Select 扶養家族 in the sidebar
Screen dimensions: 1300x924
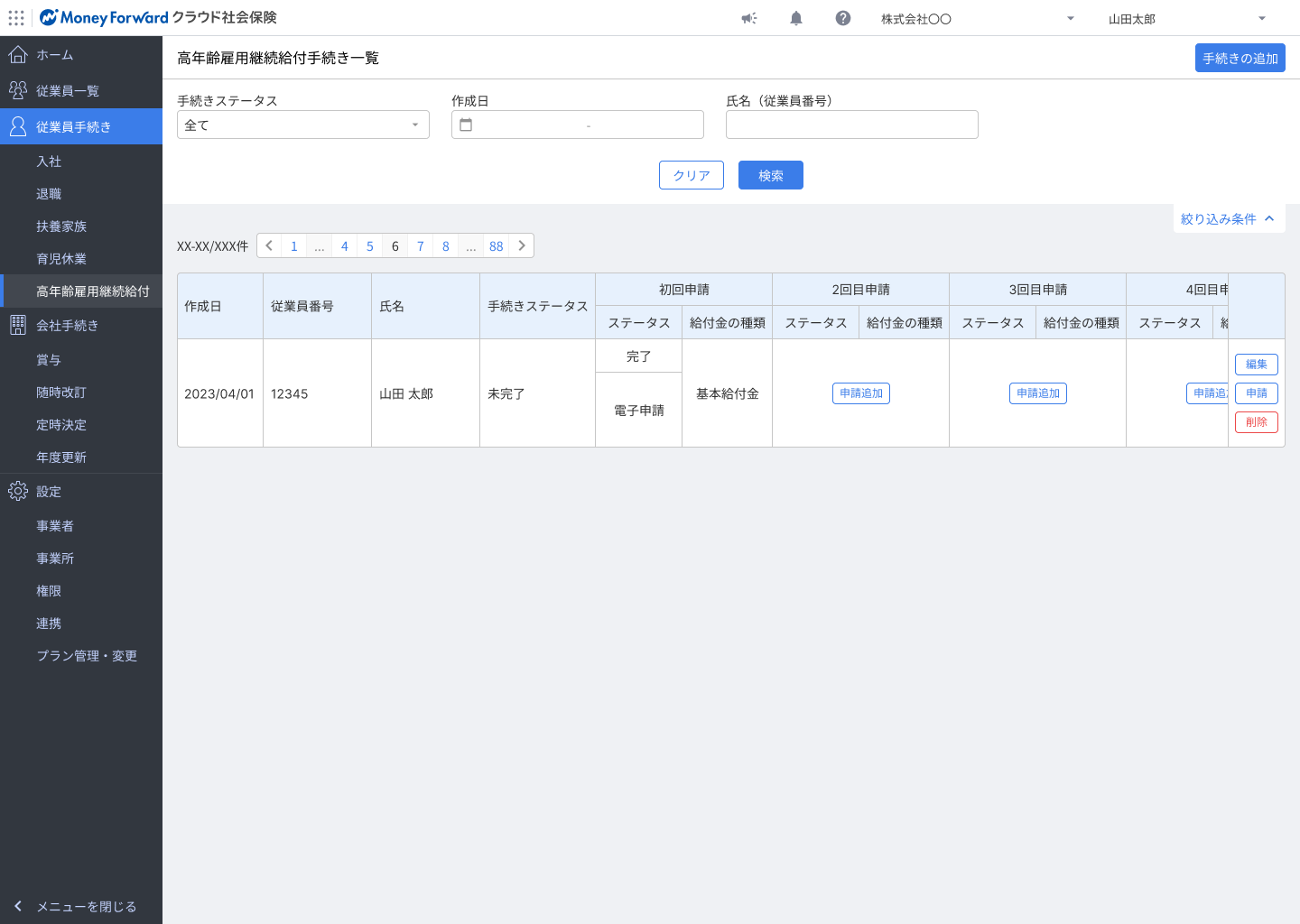coord(81,226)
